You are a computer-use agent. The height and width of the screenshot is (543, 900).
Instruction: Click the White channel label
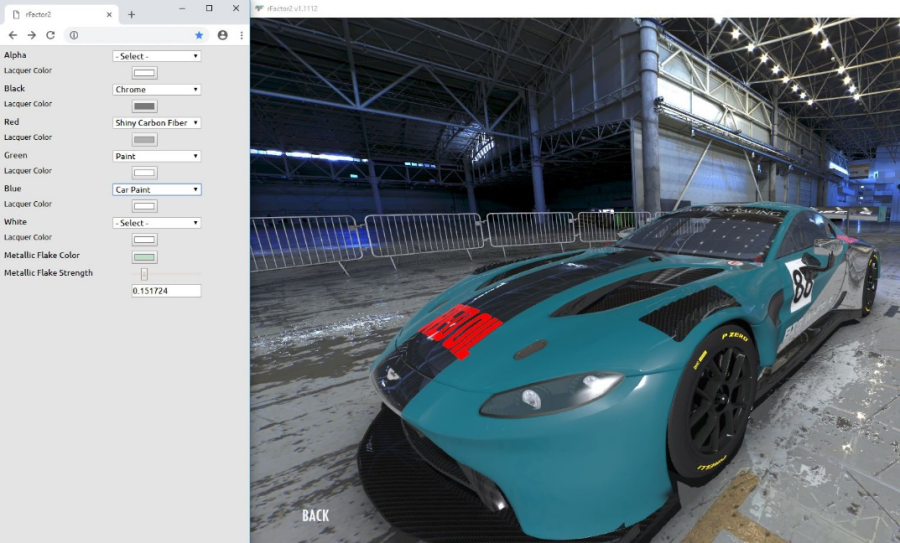coord(15,222)
